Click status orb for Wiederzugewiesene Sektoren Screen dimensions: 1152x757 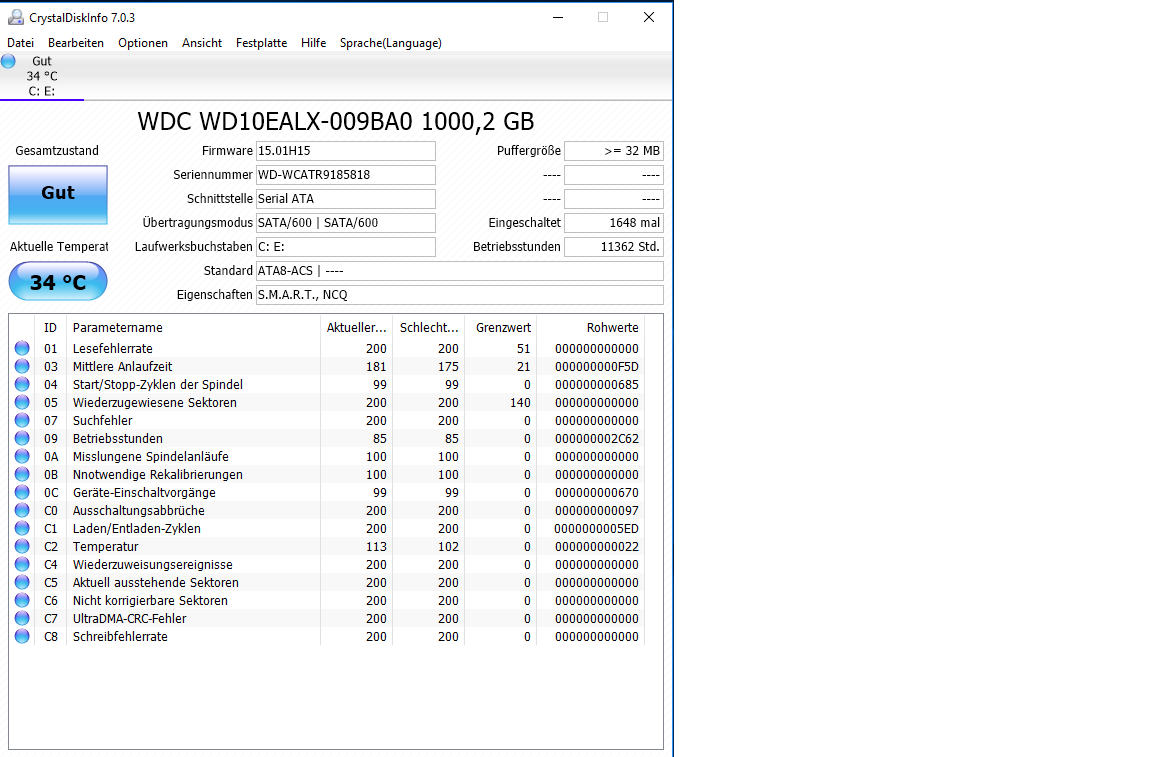(22, 402)
